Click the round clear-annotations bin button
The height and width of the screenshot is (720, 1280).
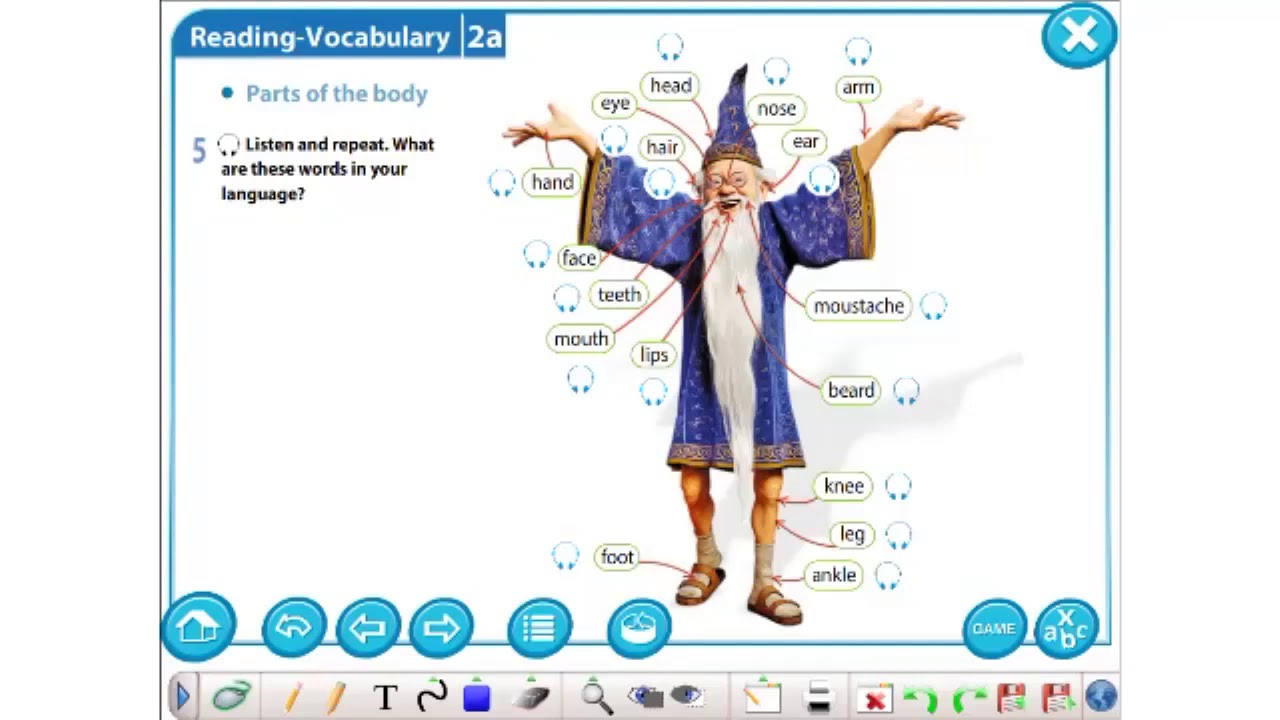pos(638,627)
